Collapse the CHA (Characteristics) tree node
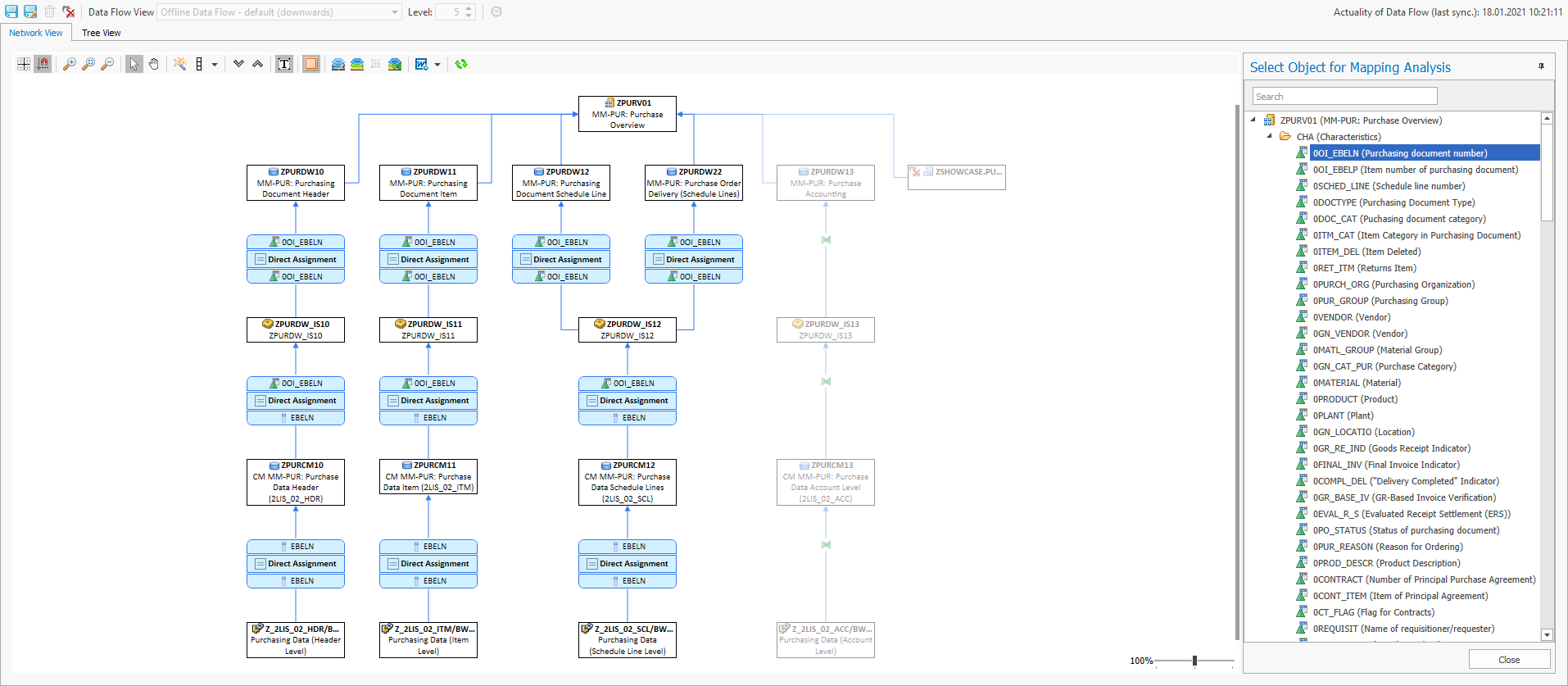This screenshot has width=1568, height=686. click(1269, 136)
